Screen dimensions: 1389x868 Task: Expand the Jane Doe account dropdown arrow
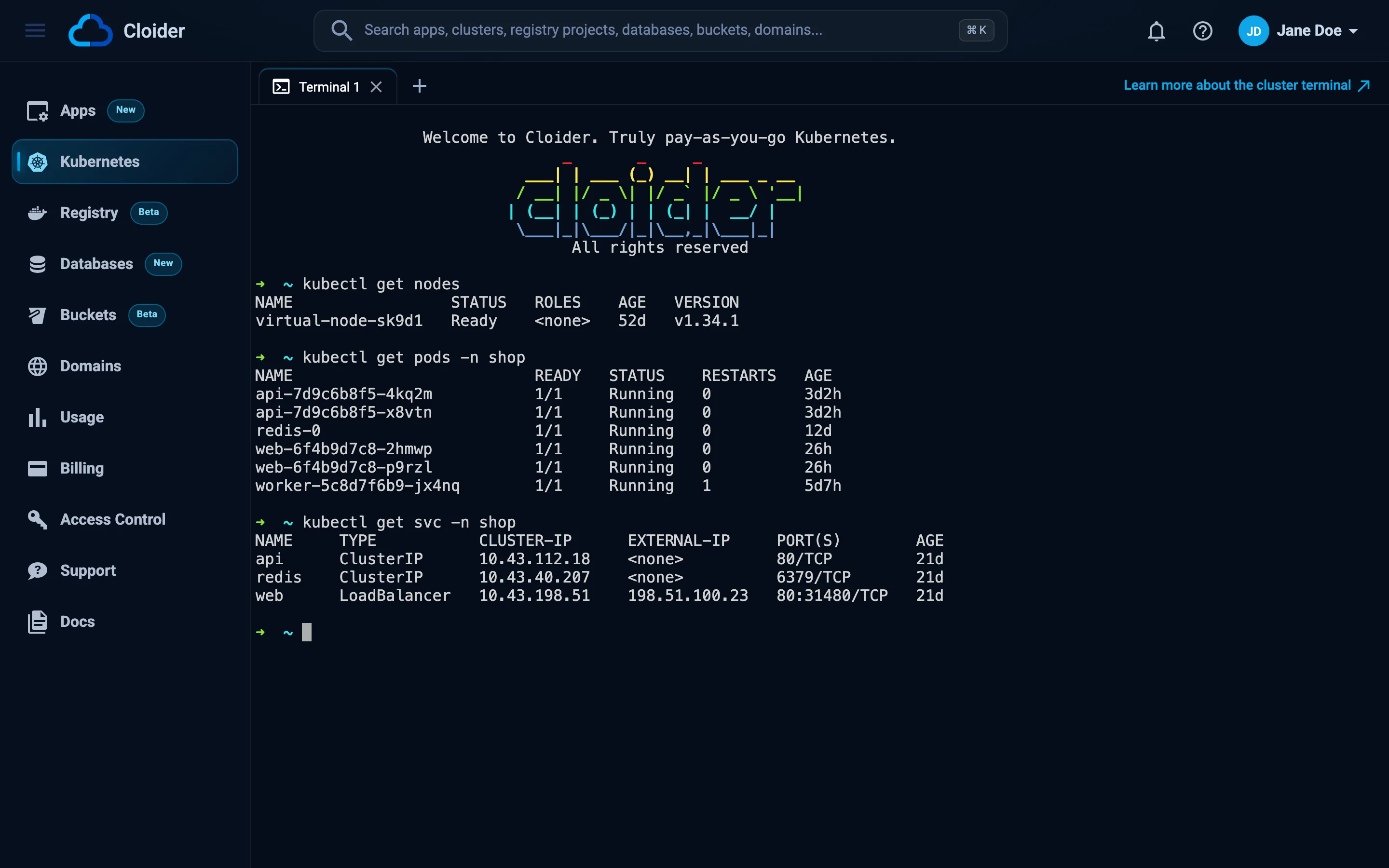click(x=1354, y=31)
